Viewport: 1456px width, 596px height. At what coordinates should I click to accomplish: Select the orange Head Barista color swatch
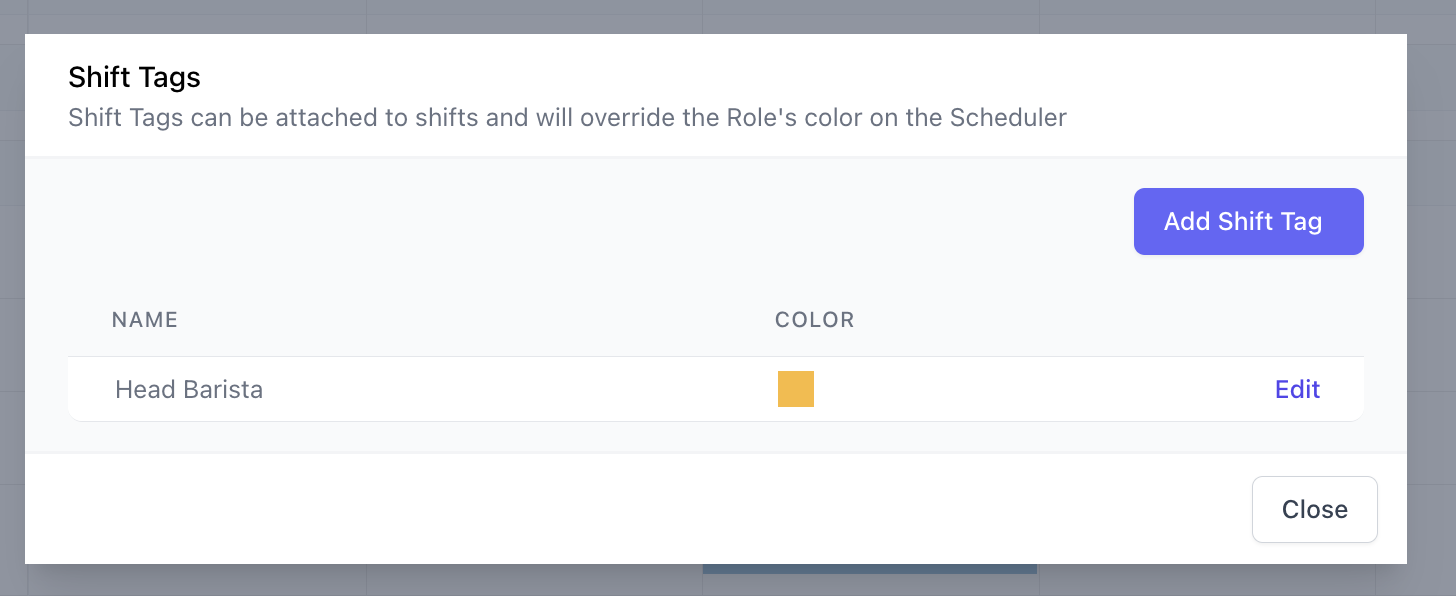[796, 389]
